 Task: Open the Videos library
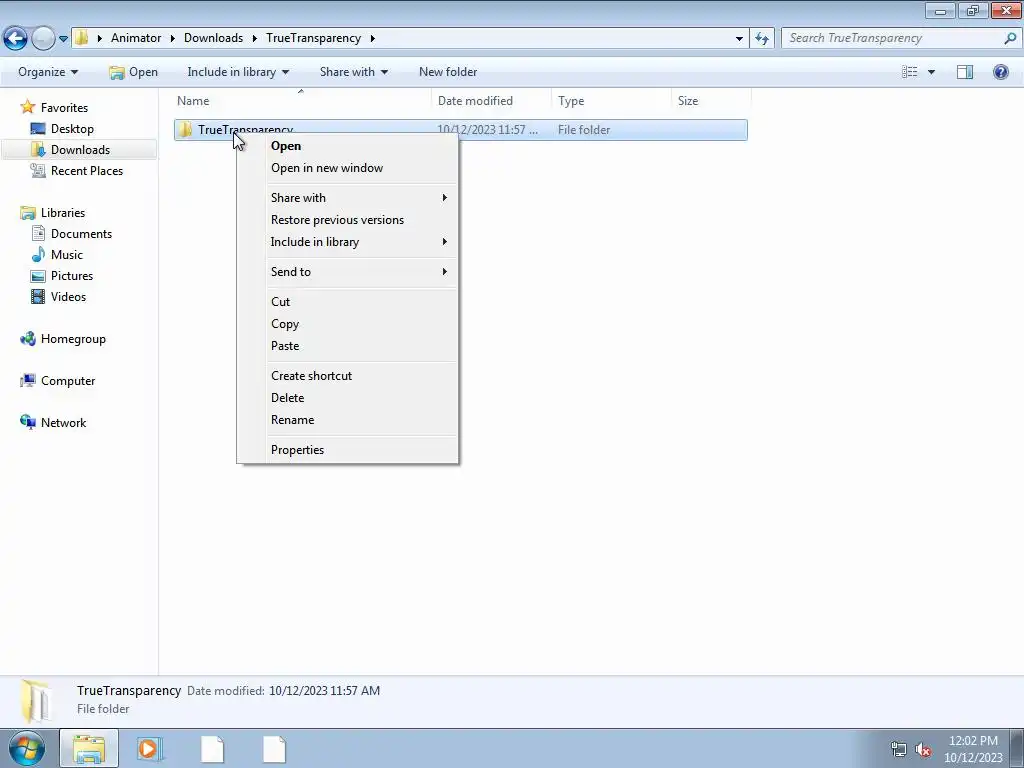(68, 296)
